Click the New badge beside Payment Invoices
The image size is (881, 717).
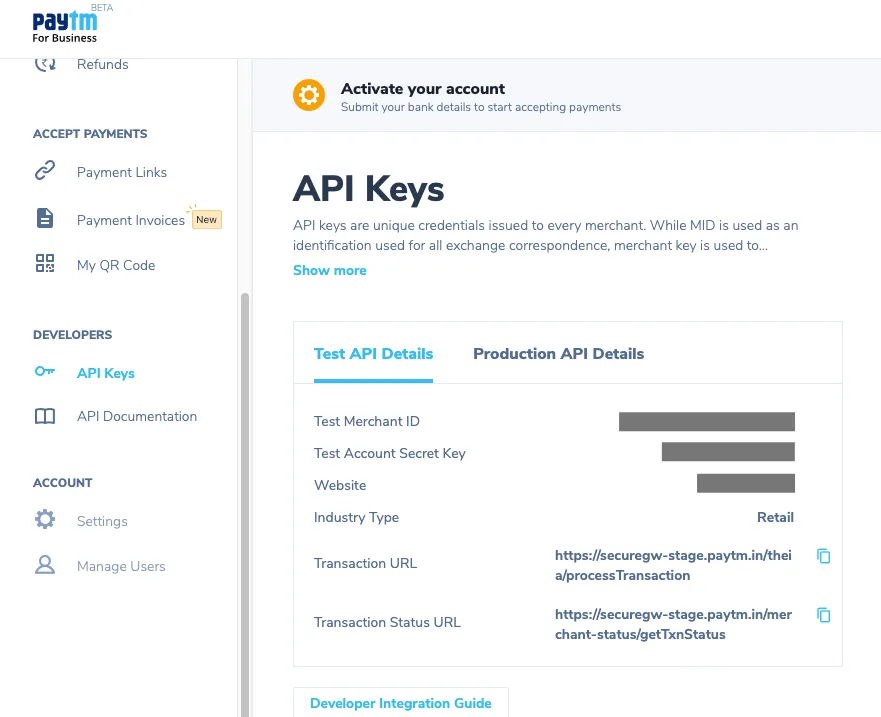point(207,220)
